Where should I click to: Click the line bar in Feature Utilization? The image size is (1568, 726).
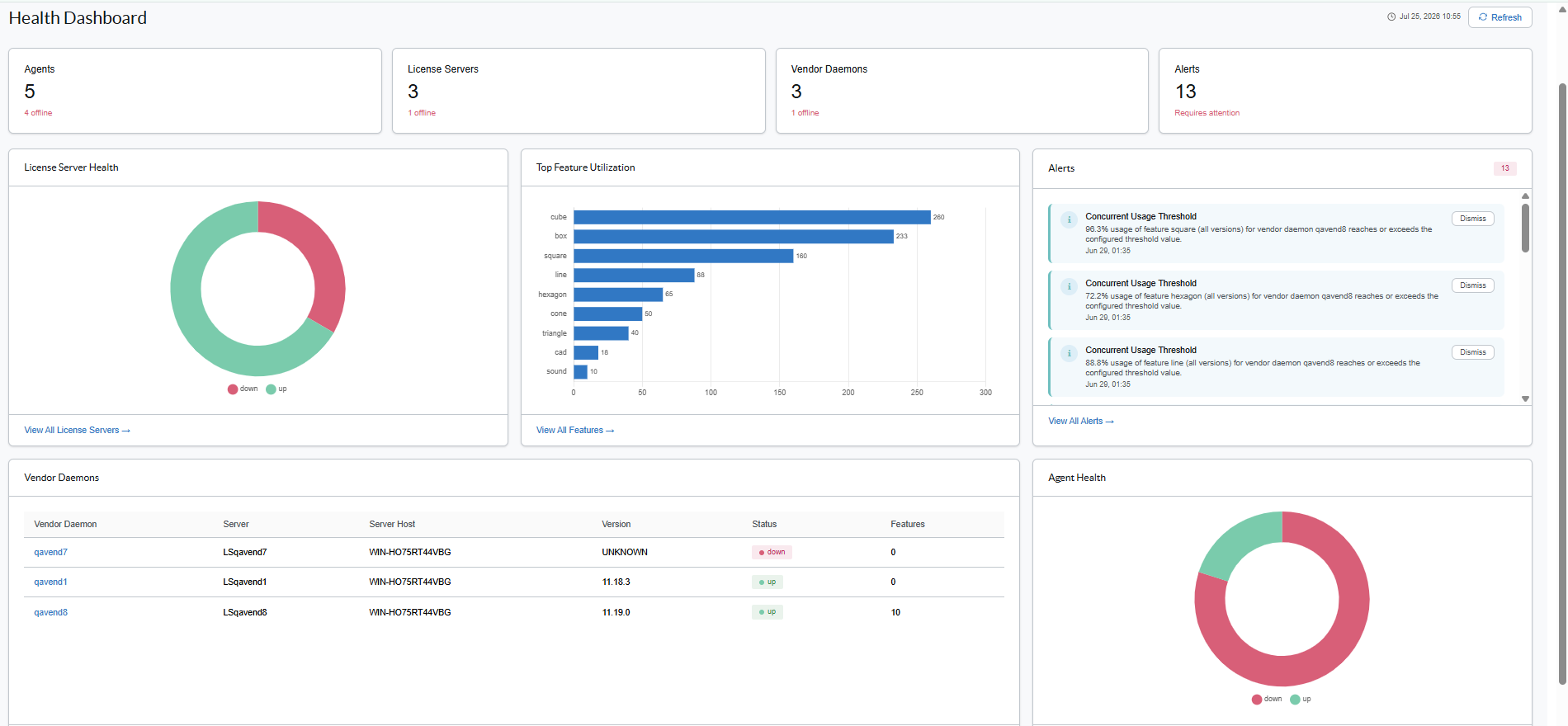[634, 275]
